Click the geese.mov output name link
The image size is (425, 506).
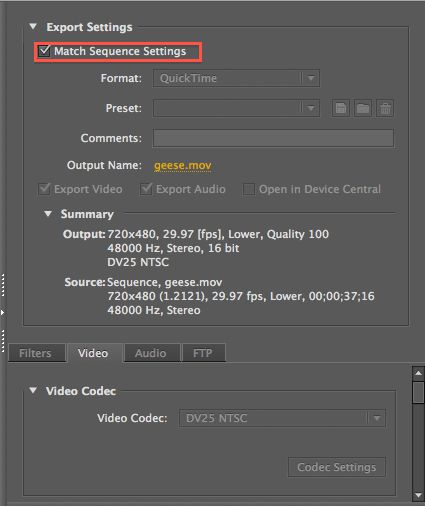[x=183, y=165]
